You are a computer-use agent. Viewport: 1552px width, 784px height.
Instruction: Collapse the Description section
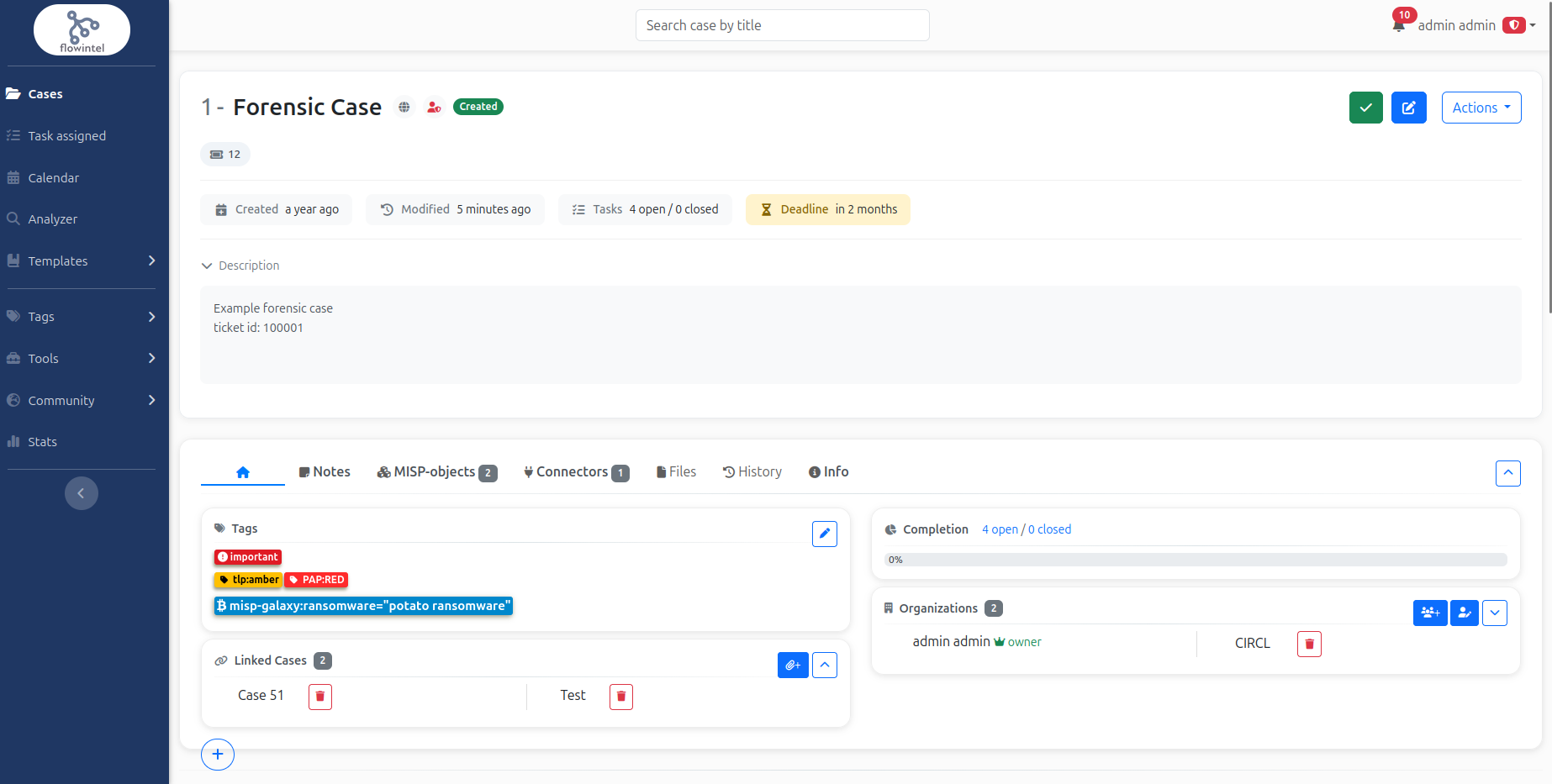coord(207,266)
